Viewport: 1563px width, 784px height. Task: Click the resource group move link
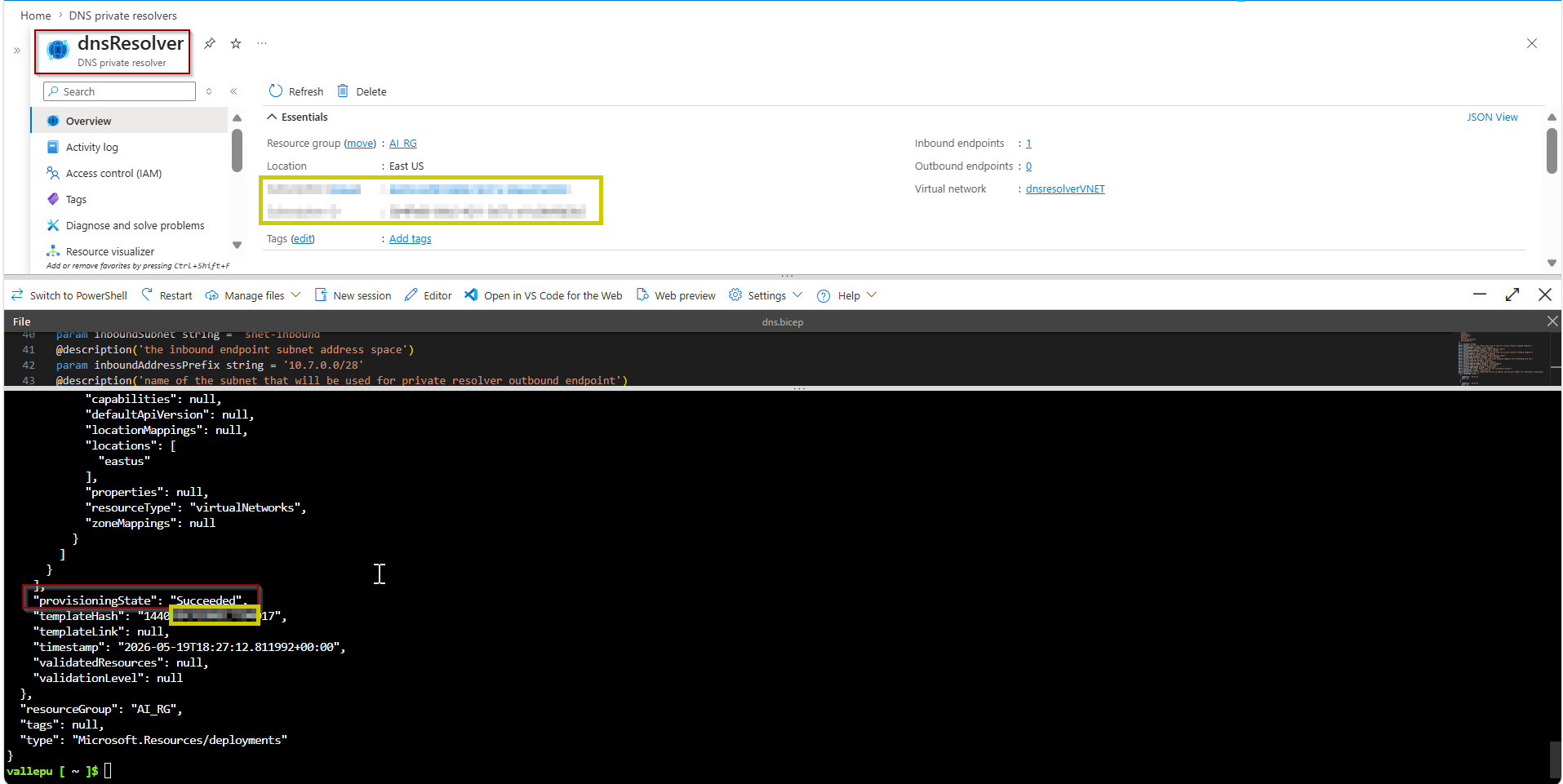[360, 144]
